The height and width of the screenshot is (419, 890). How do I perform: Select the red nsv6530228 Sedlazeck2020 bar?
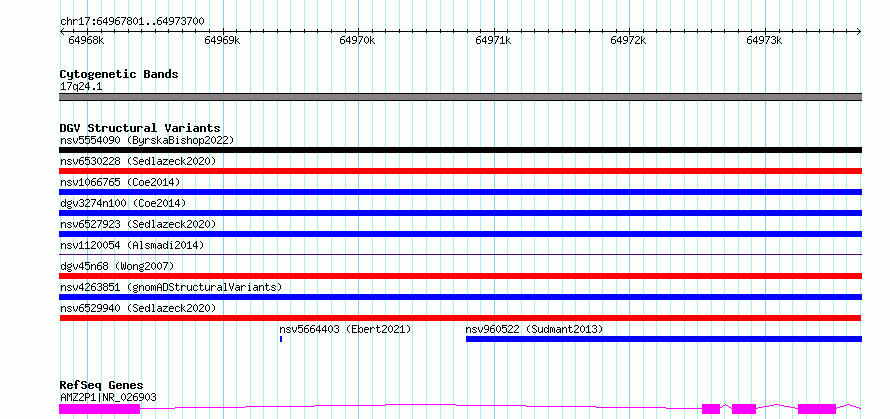point(460,171)
